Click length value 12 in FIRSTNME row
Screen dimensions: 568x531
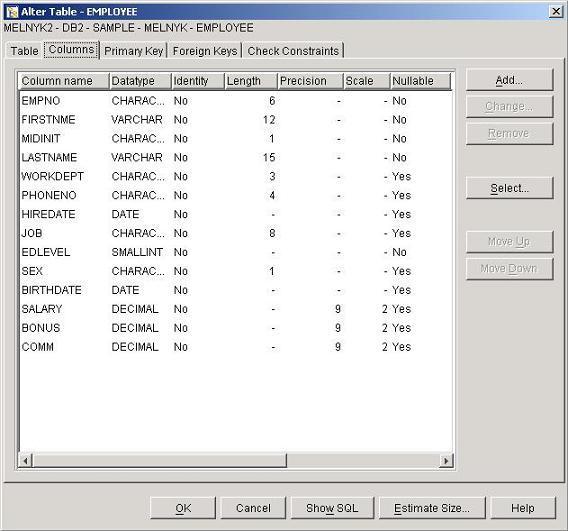tap(269, 120)
